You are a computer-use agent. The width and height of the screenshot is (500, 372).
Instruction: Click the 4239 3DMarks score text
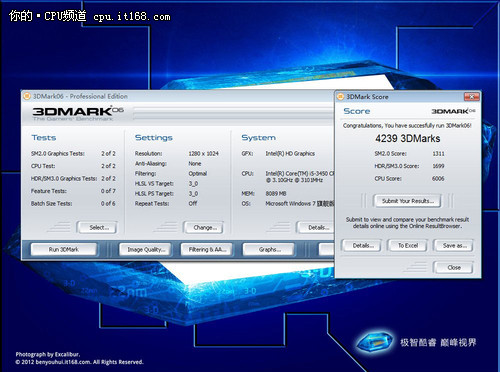408,138
